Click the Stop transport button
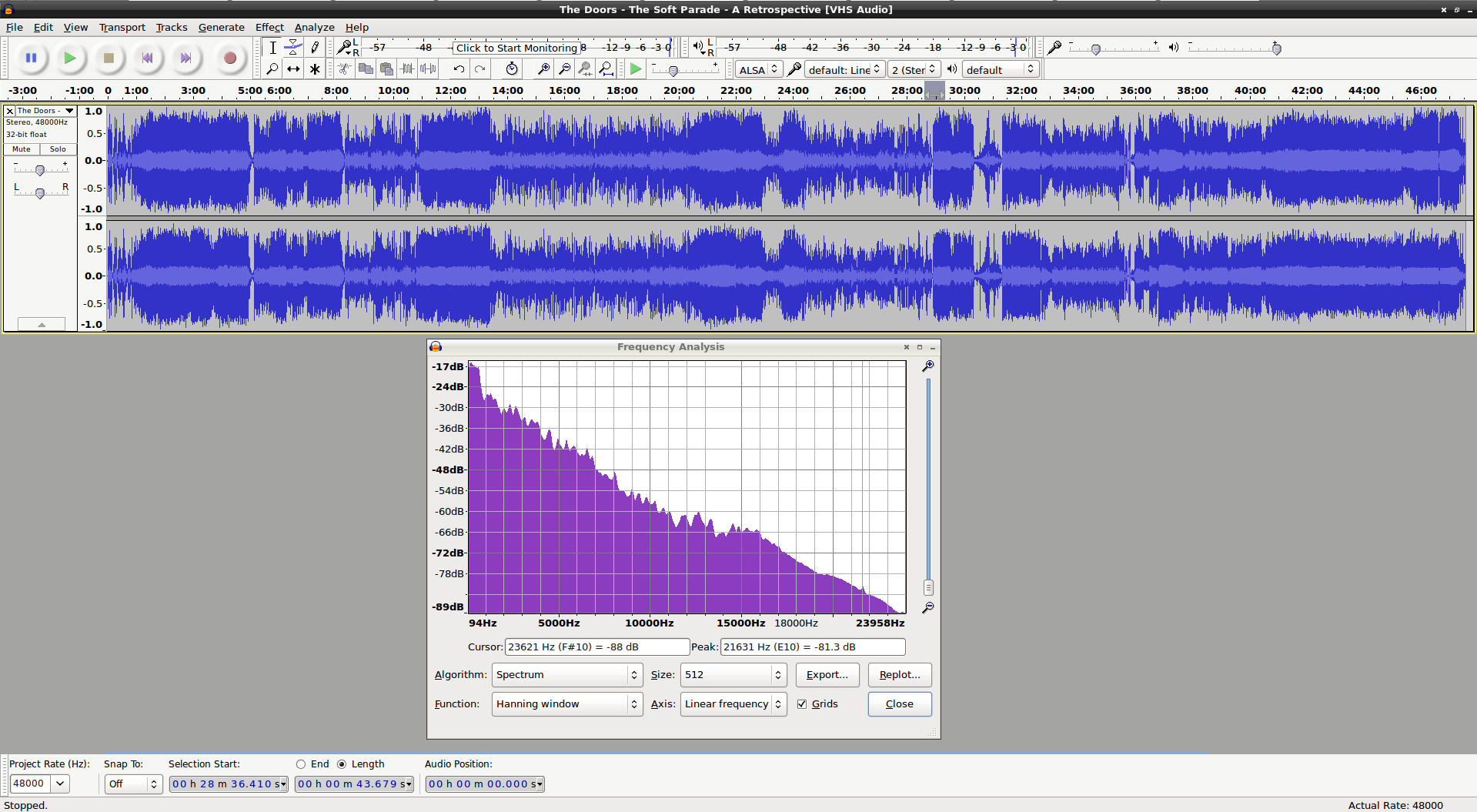The image size is (1477, 812). coord(109,58)
